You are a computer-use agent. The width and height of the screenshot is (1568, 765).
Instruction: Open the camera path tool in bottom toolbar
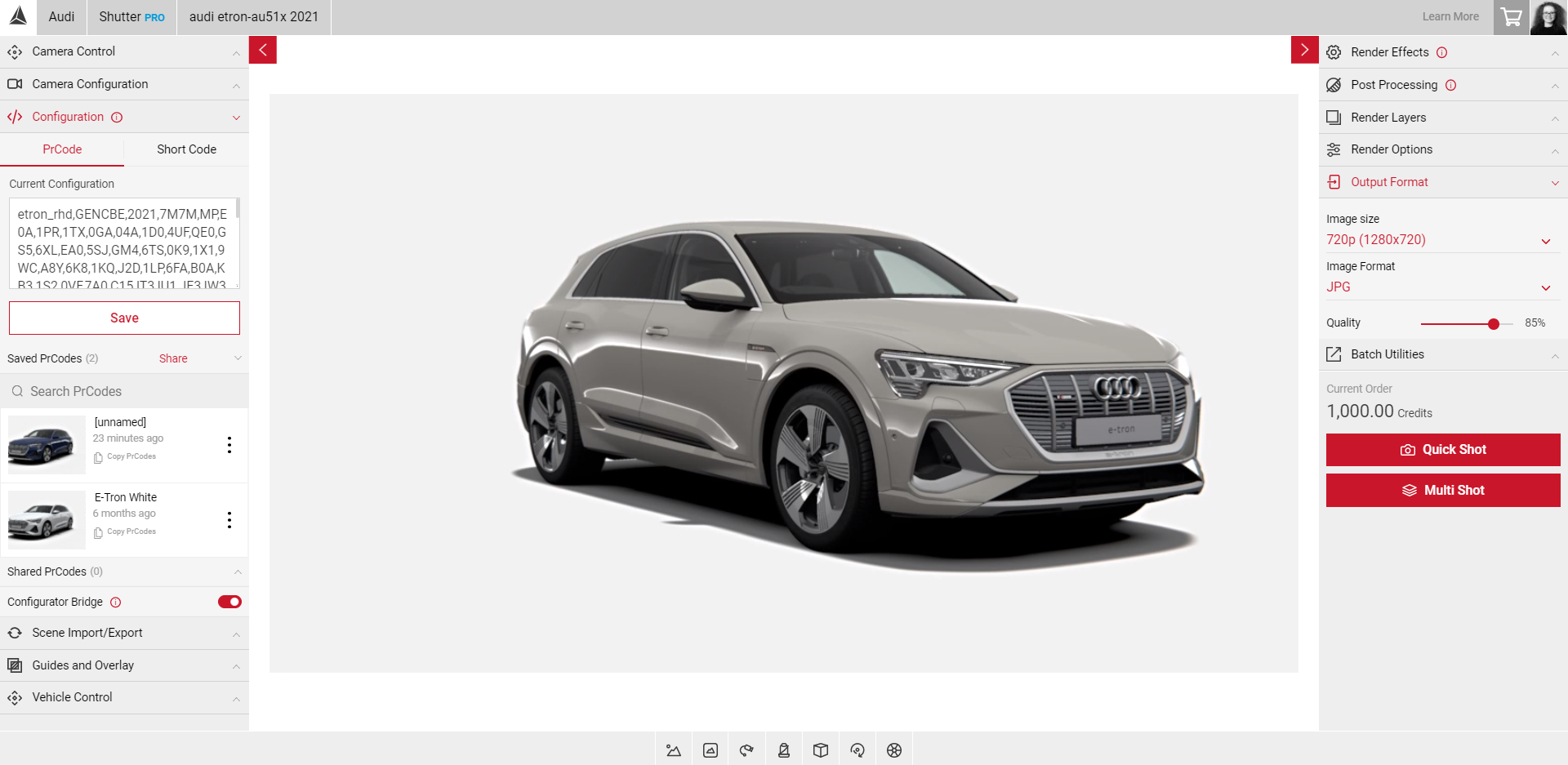[x=746, y=750]
